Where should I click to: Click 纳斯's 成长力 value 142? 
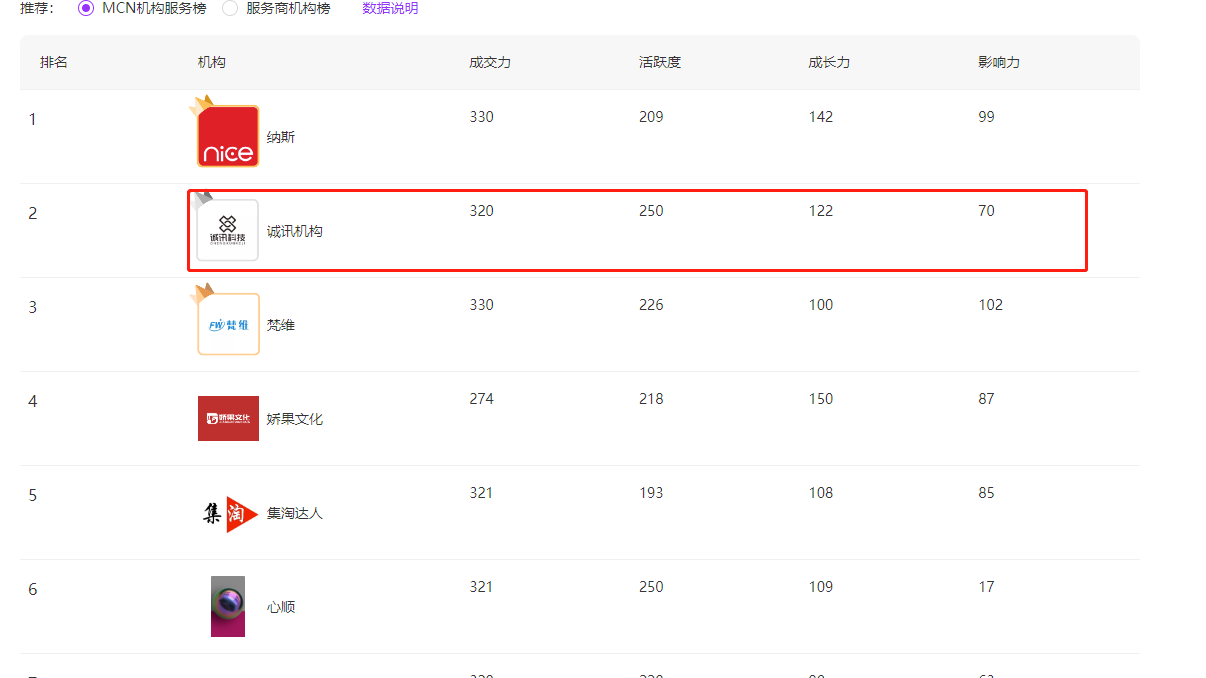click(x=821, y=117)
